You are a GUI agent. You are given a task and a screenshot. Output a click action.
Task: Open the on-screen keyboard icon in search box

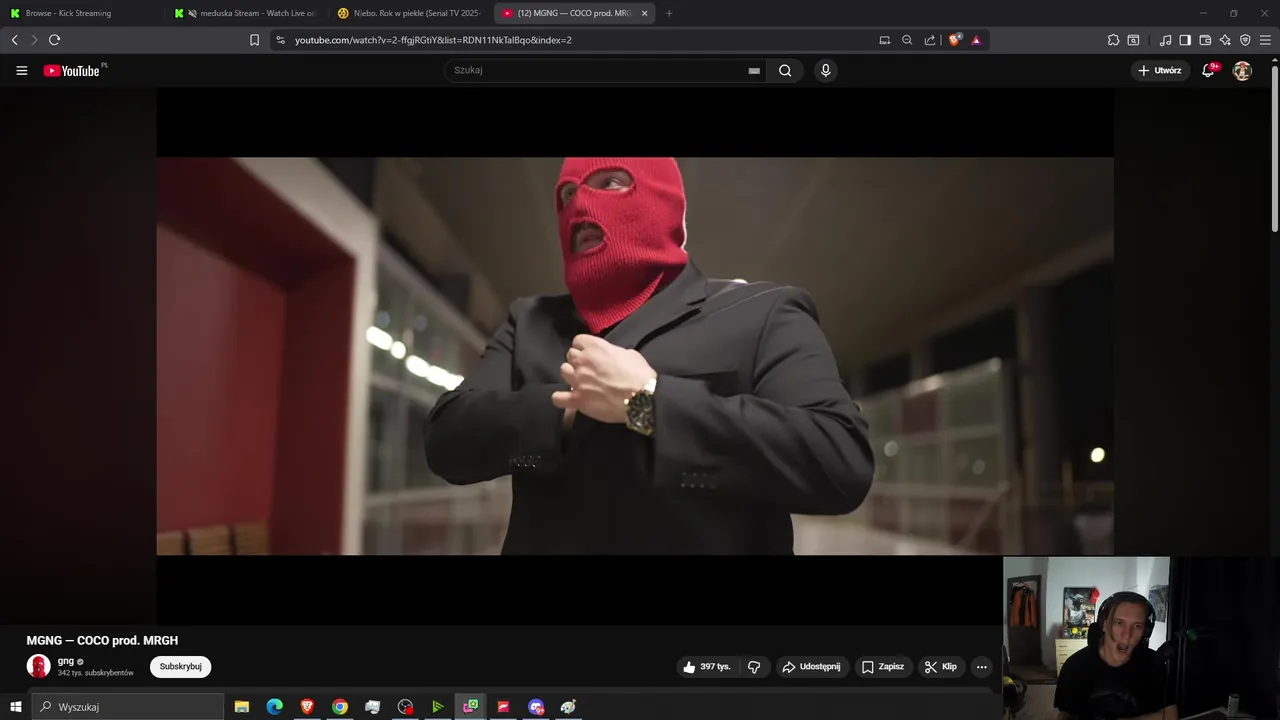click(x=754, y=71)
